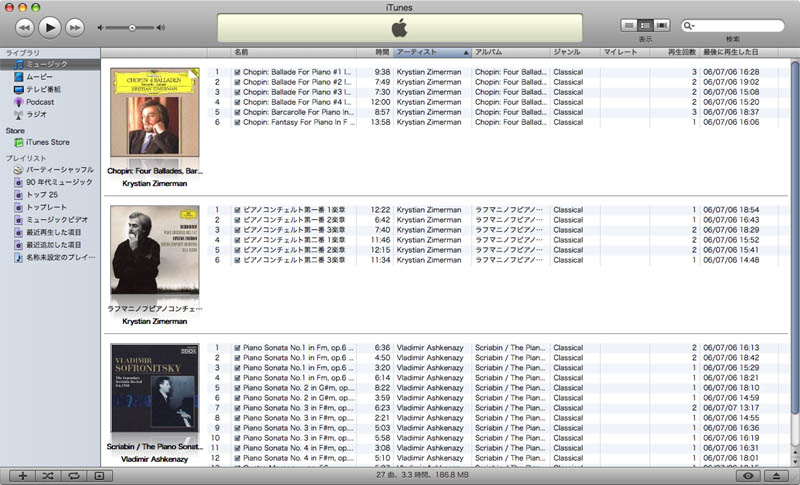Sort tracks by the アルバム column
The width and height of the screenshot is (800, 485).
(509, 51)
